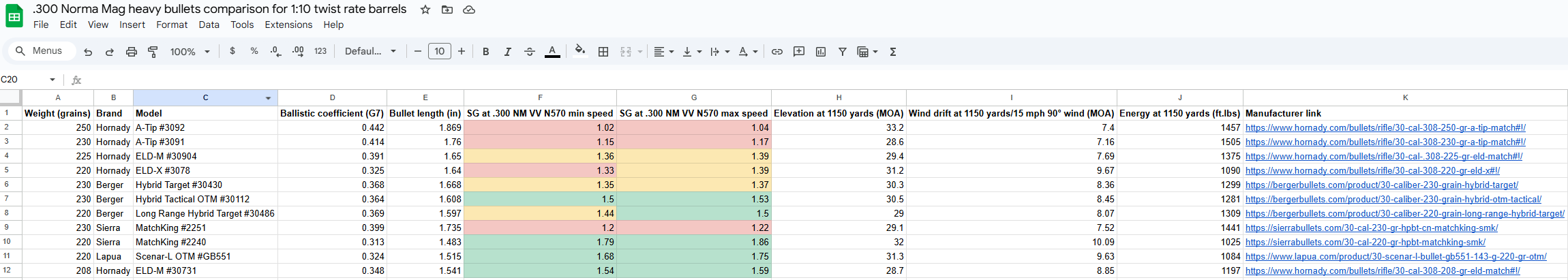Open Sierra 230 gr matchking link
This screenshot has height=280, width=1568.
(1372, 228)
